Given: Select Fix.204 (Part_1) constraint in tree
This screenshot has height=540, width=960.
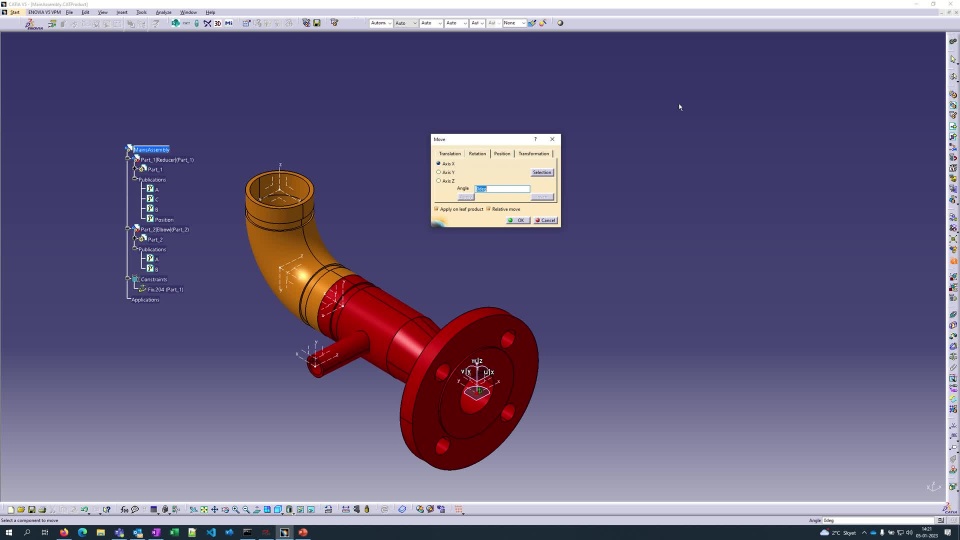Looking at the screenshot, I should click(x=165, y=290).
